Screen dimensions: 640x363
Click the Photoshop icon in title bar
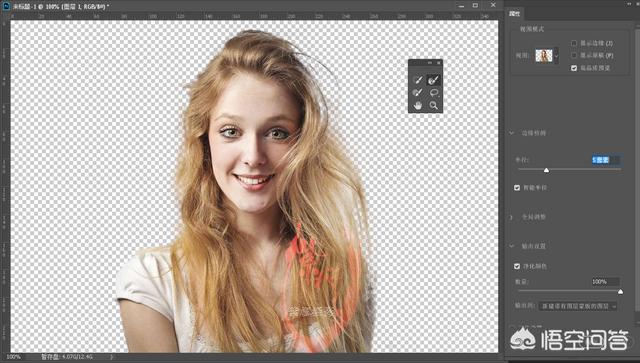pos(6,6)
